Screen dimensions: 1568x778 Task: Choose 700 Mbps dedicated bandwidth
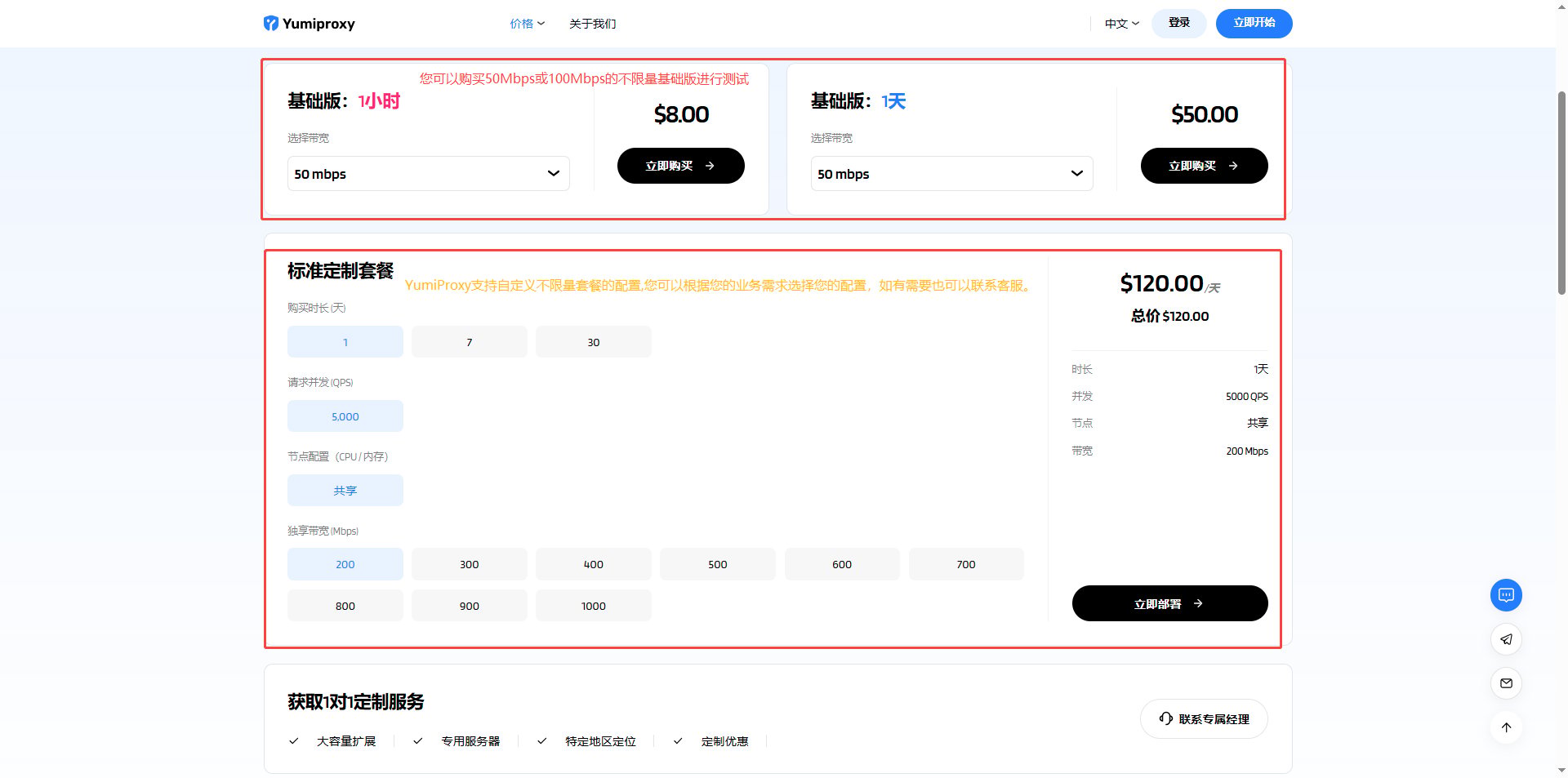click(966, 564)
